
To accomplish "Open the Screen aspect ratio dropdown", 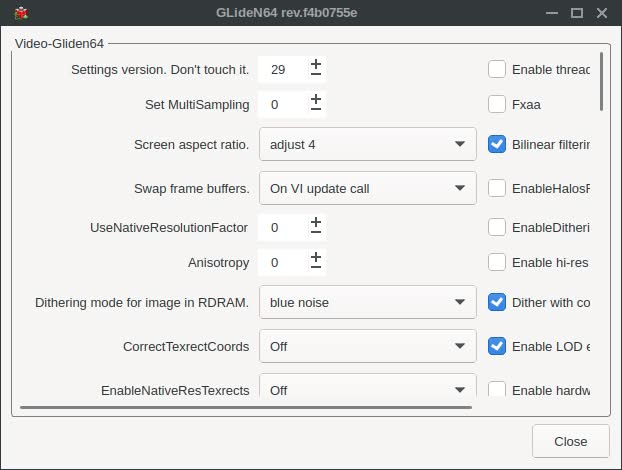I will tap(367, 144).
